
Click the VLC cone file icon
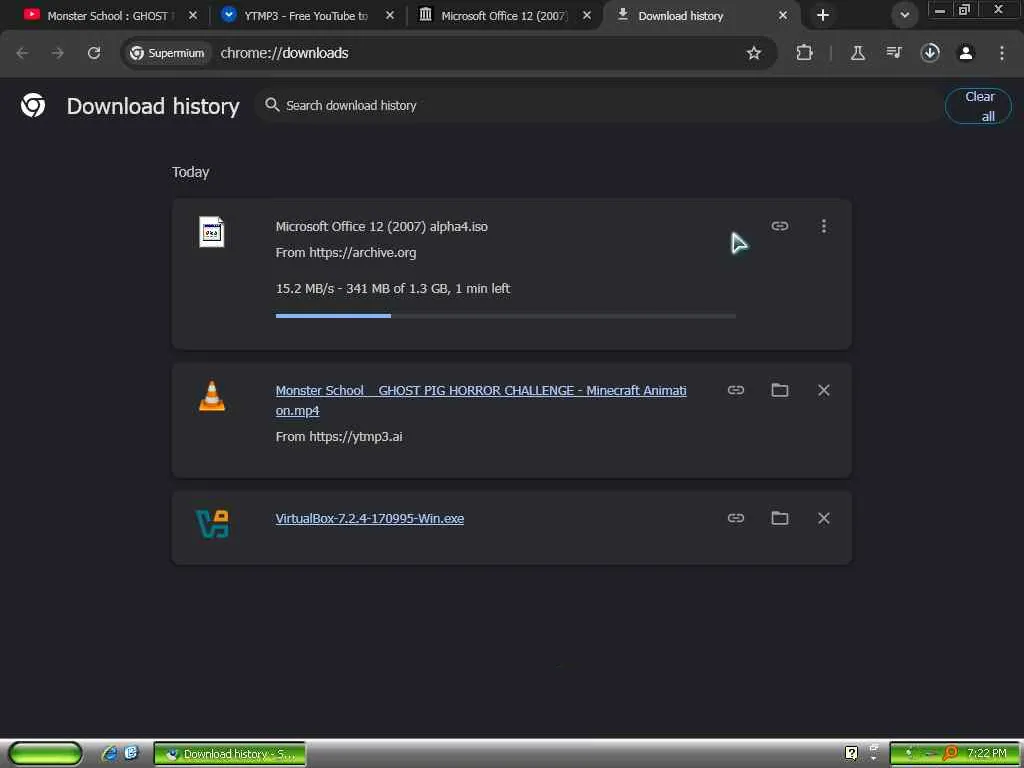(x=212, y=396)
